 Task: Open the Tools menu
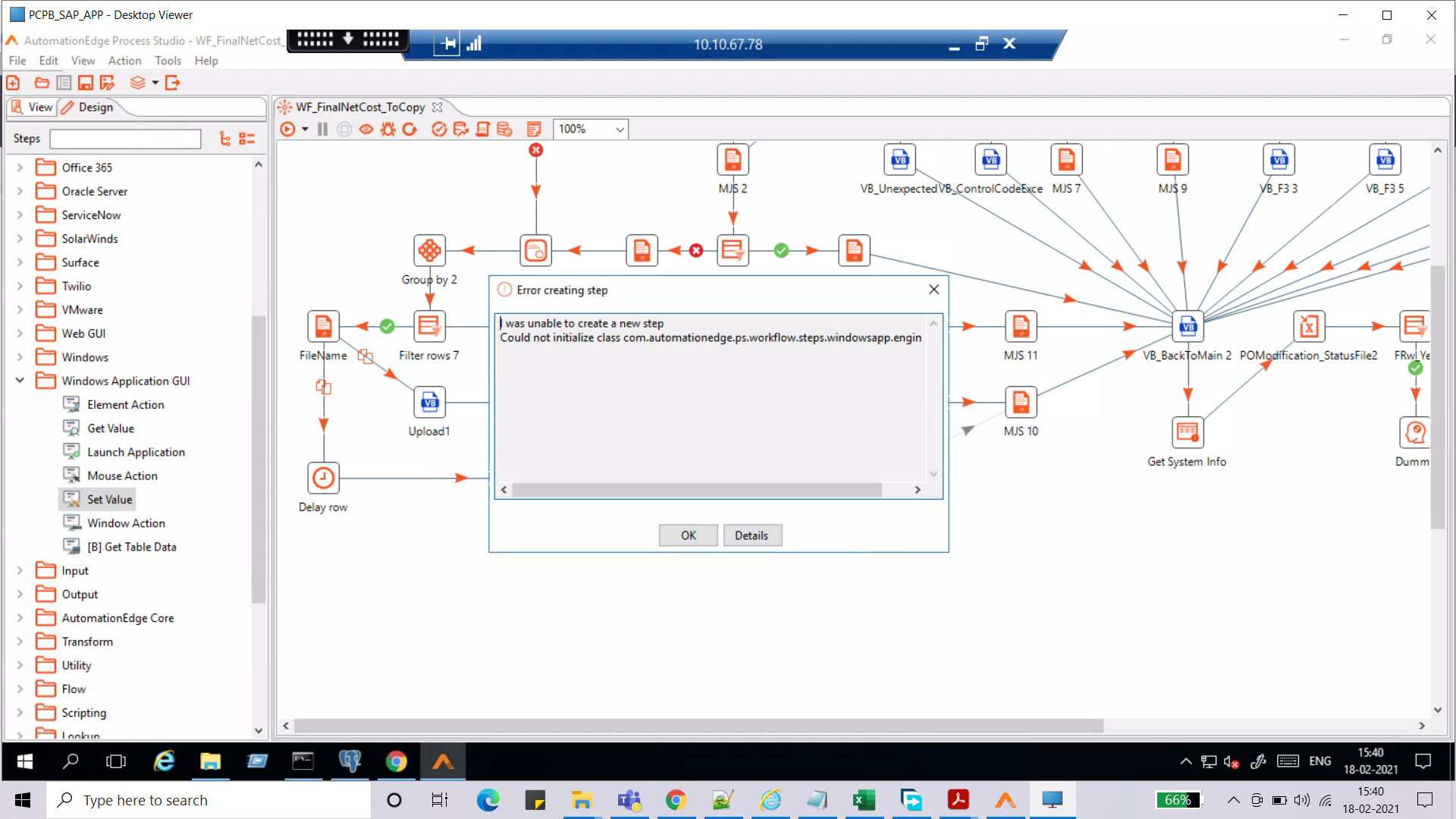tap(168, 61)
